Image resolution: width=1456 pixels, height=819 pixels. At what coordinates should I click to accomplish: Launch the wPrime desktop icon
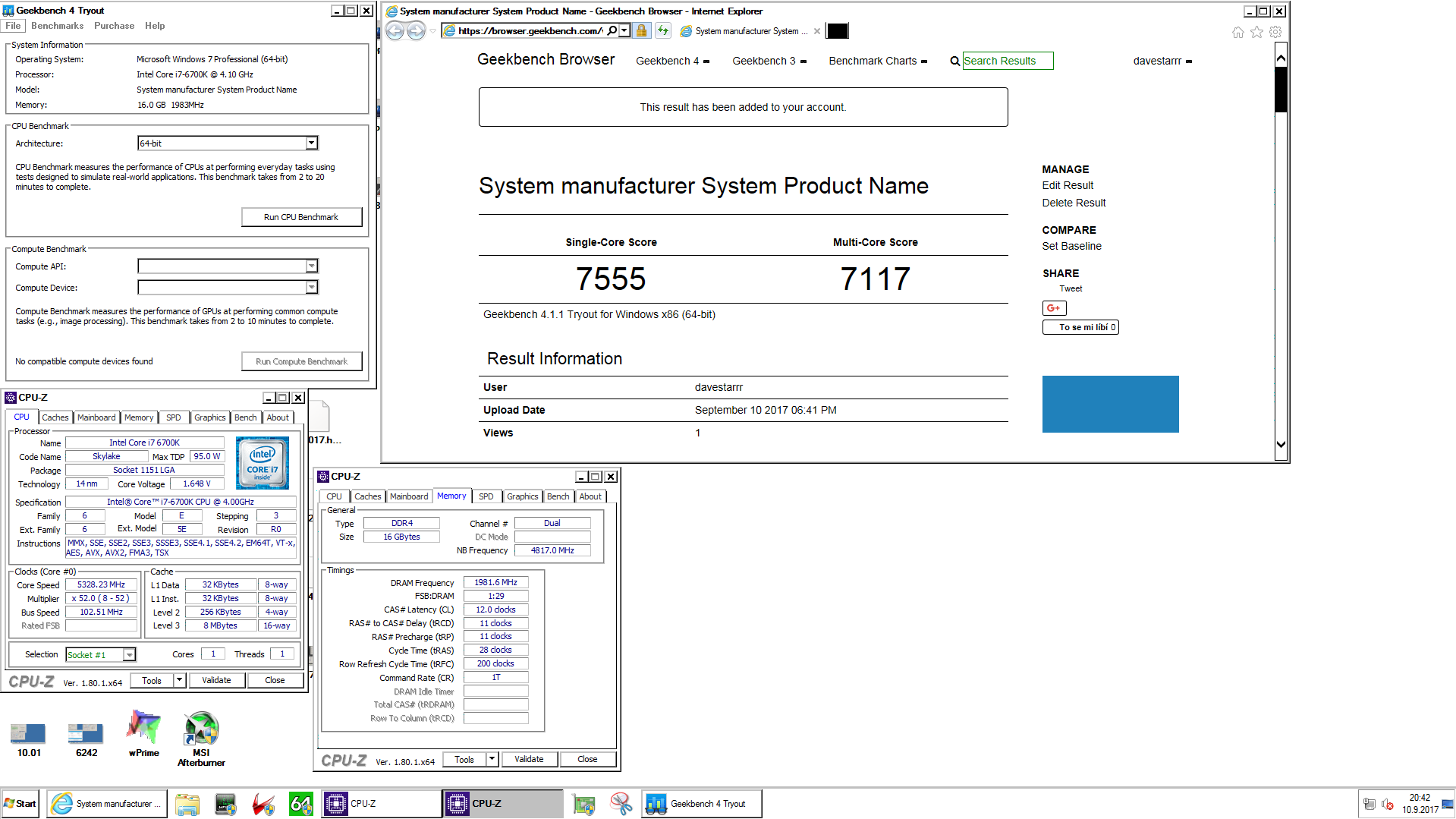144,733
